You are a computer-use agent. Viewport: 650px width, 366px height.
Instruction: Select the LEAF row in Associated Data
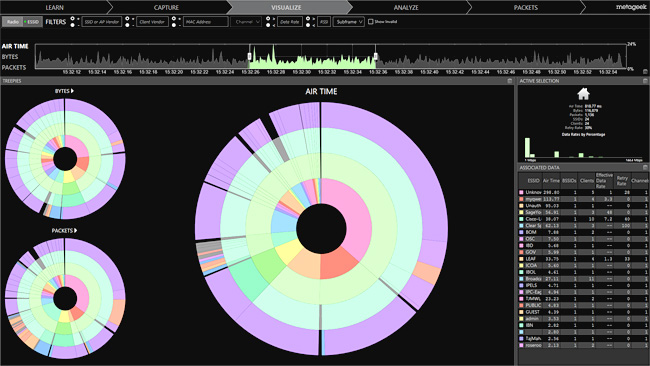pos(583,259)
